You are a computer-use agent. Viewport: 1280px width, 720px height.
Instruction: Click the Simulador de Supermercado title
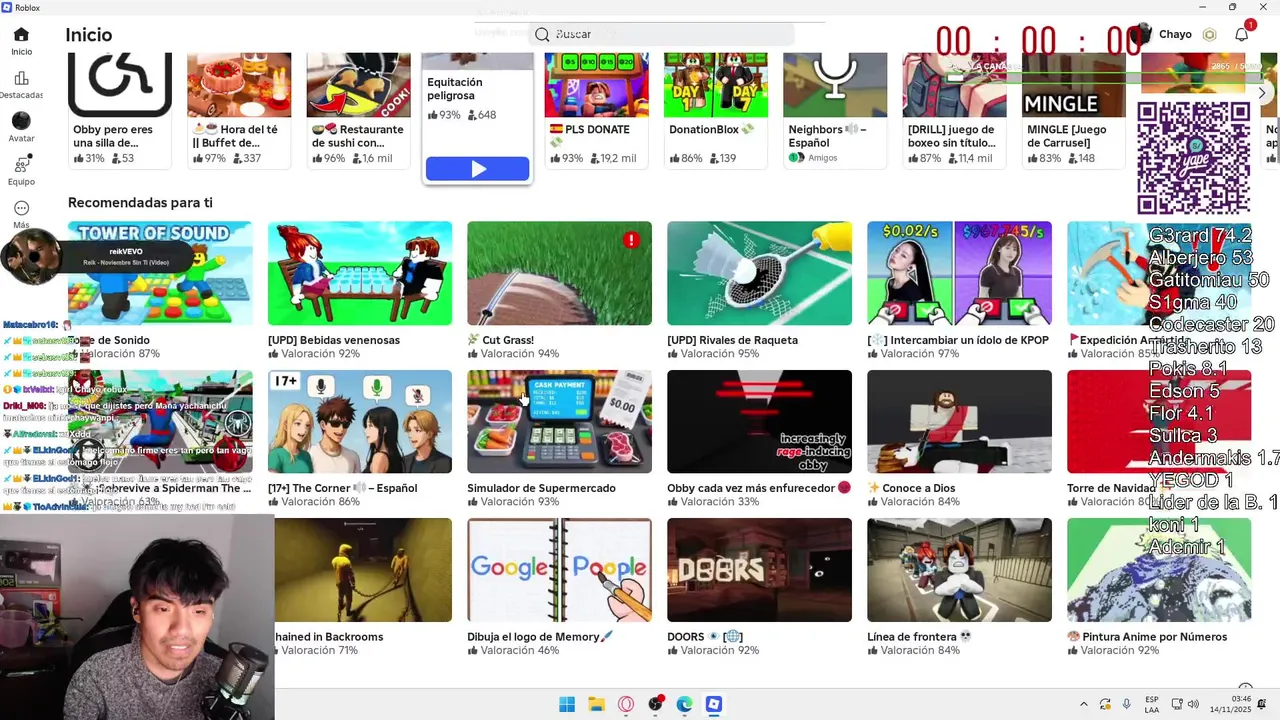[541, 488]
